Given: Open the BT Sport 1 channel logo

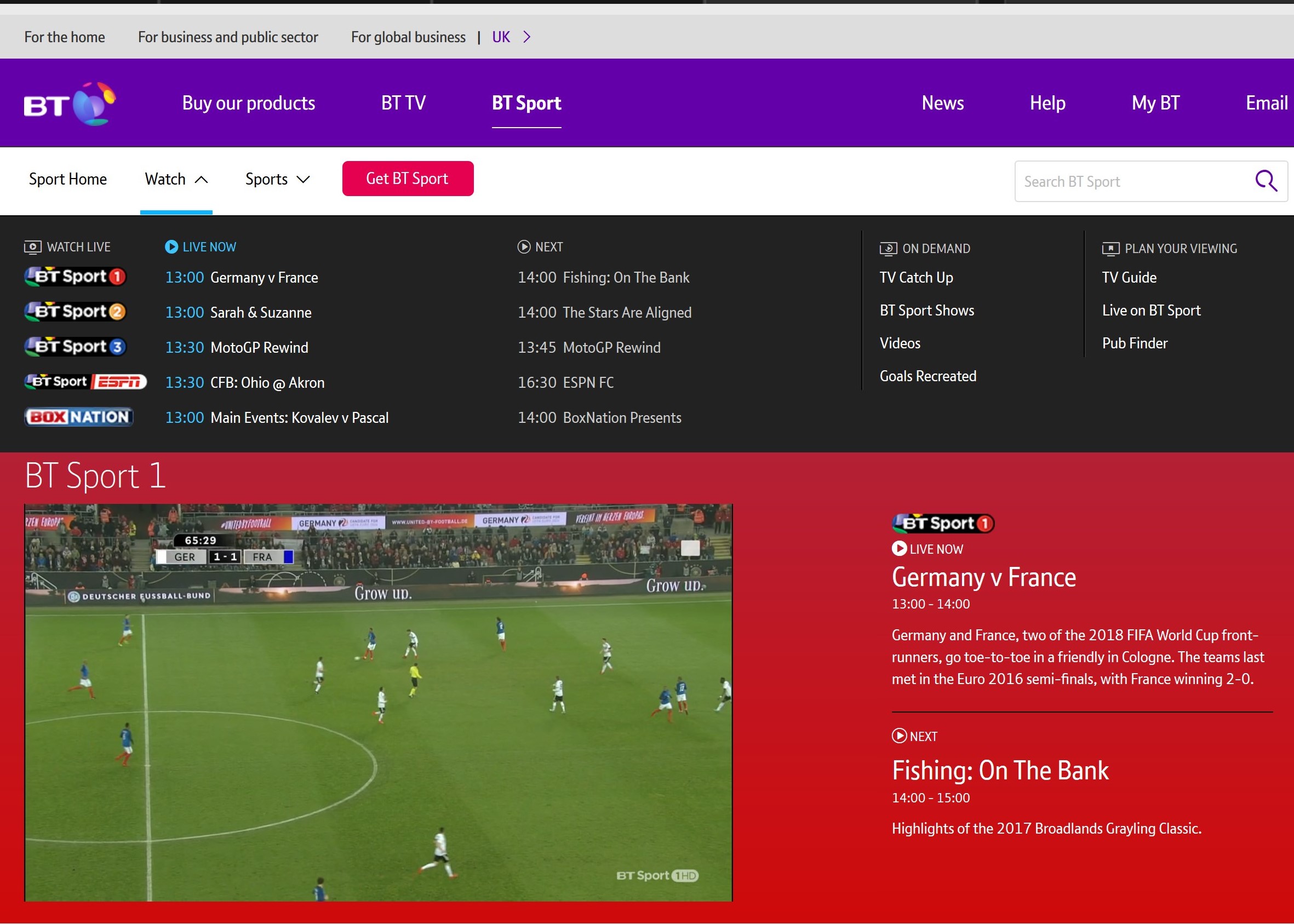Looking at the screenshot, I should [x=75, y=277].
